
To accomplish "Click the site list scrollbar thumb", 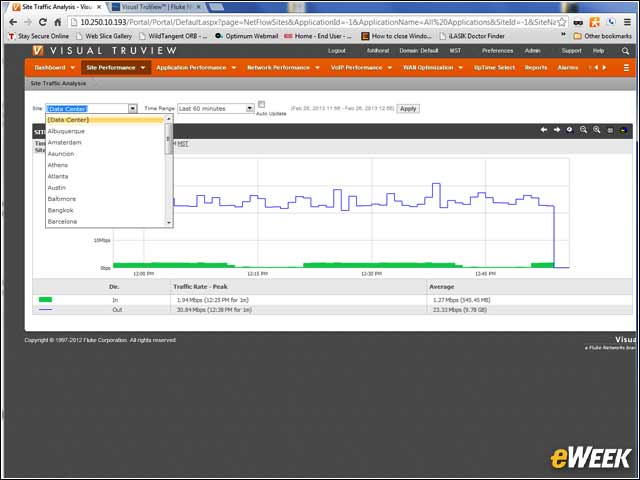I will [169, 139].
